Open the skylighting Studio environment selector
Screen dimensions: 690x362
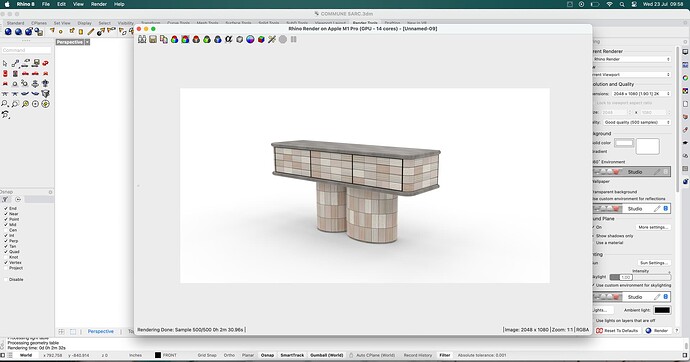631,297
